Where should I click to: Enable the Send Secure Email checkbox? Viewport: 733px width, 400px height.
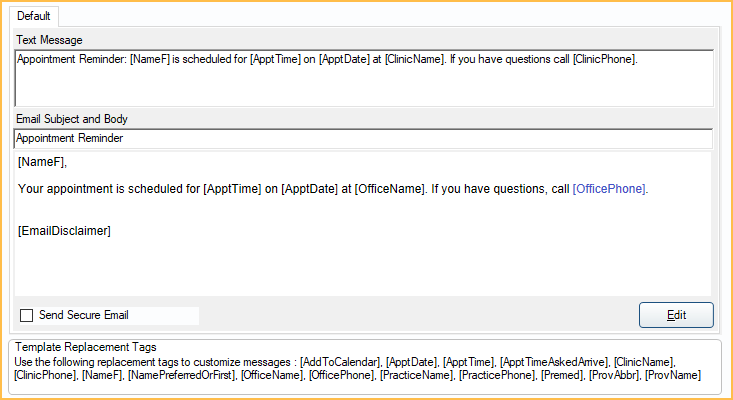[x=27, y=315]
